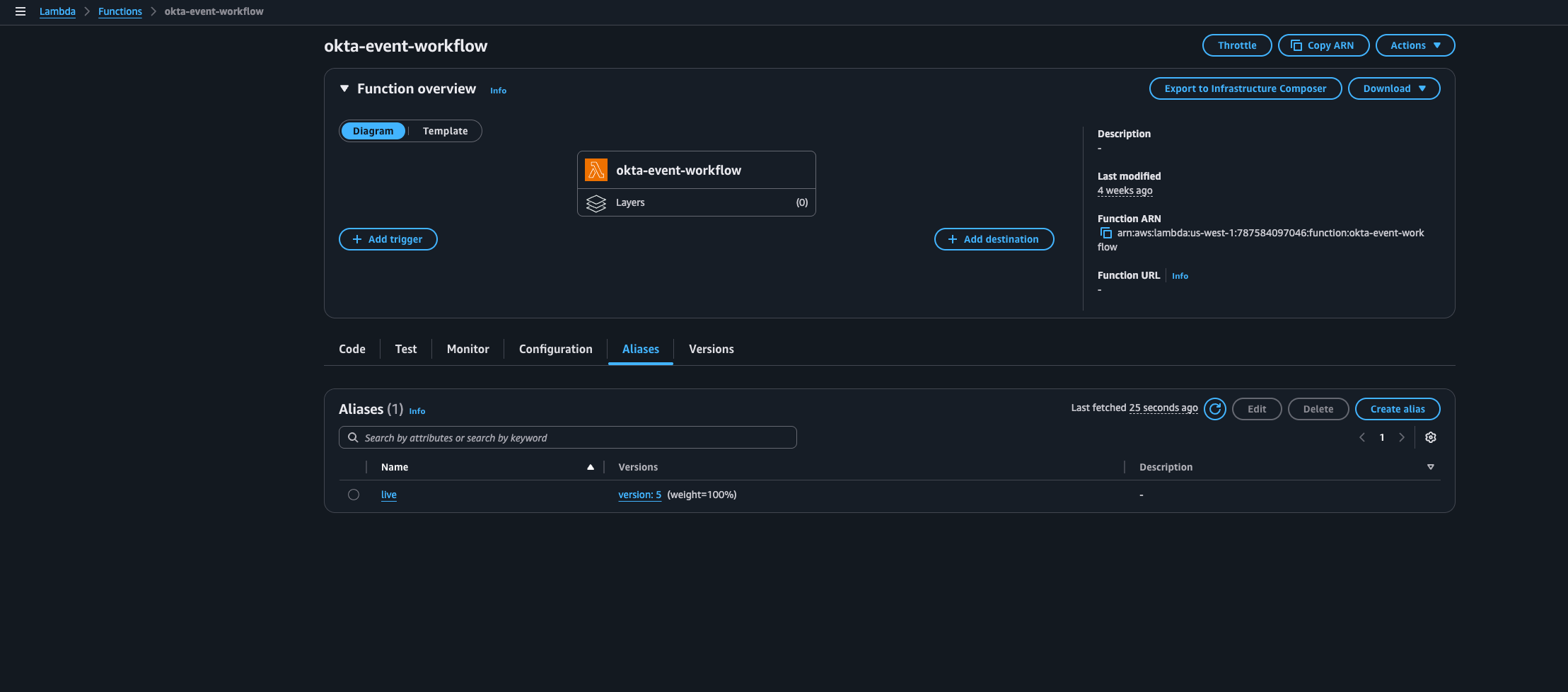Switch overview to Diagram view

(373, 131)
